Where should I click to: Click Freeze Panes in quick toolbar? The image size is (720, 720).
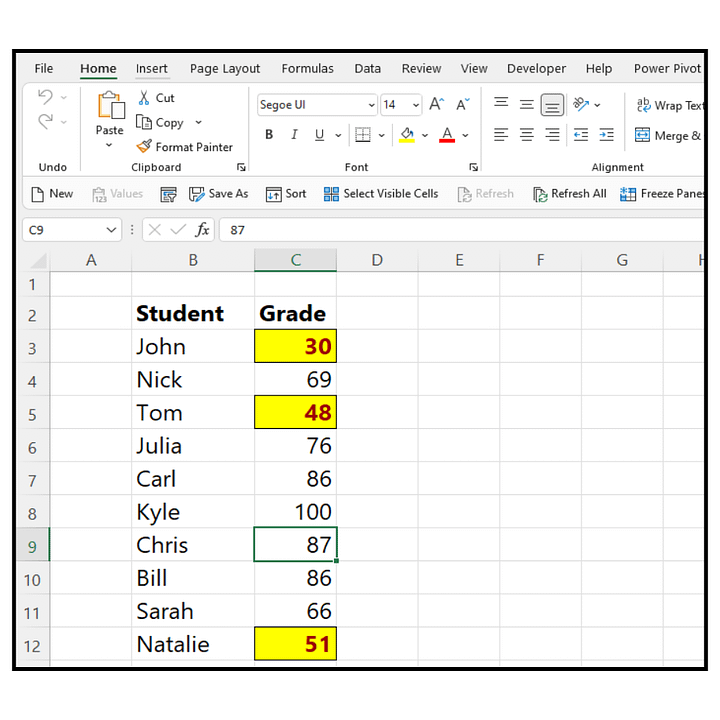661,194
